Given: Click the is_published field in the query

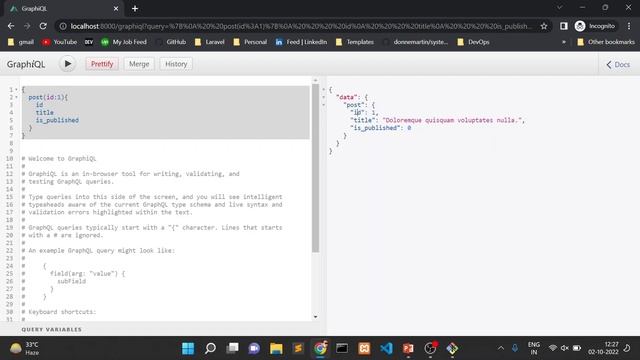Looking at the screenshot, I should click(57, 120).
